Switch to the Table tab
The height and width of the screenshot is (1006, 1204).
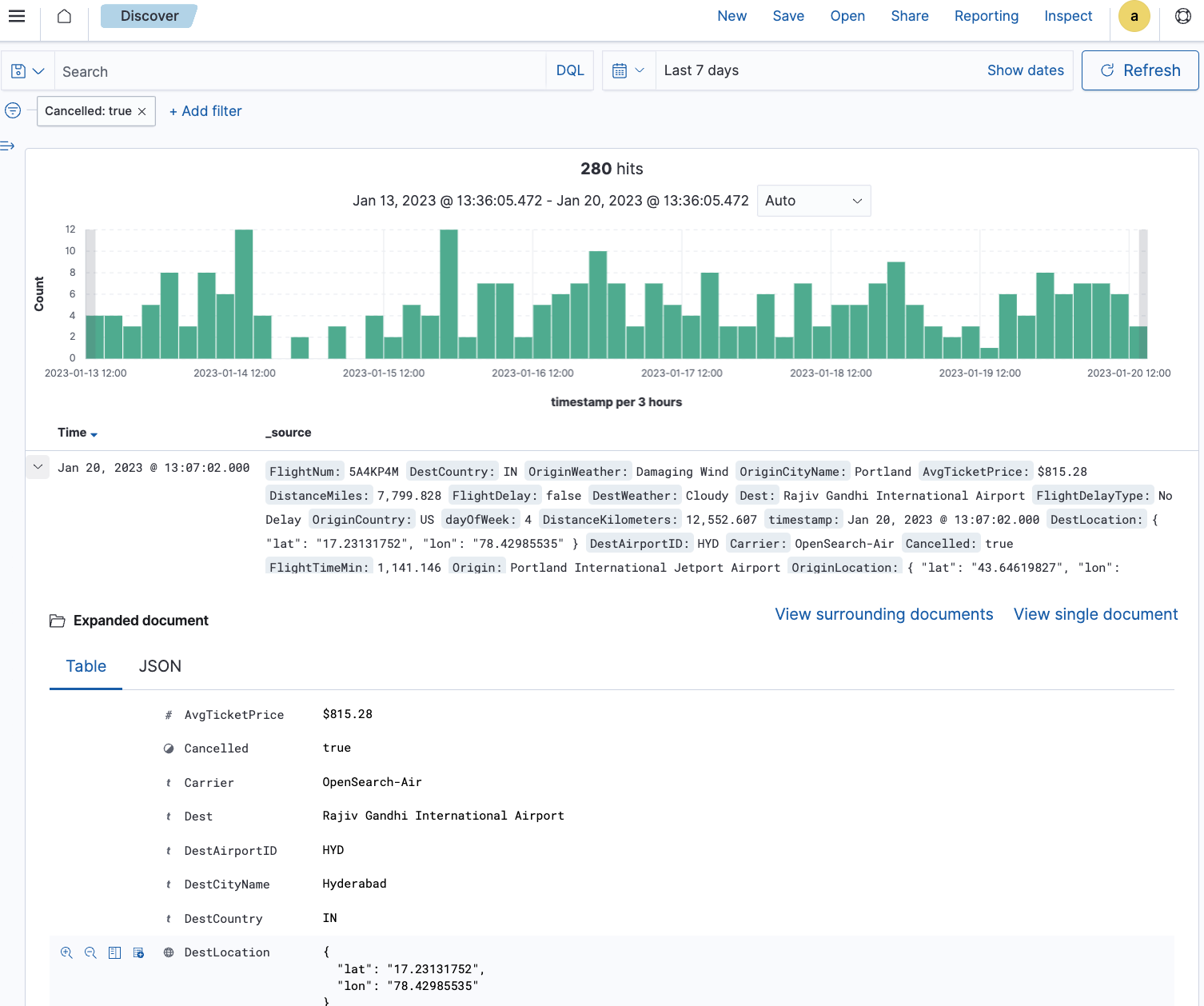point(86,666)
